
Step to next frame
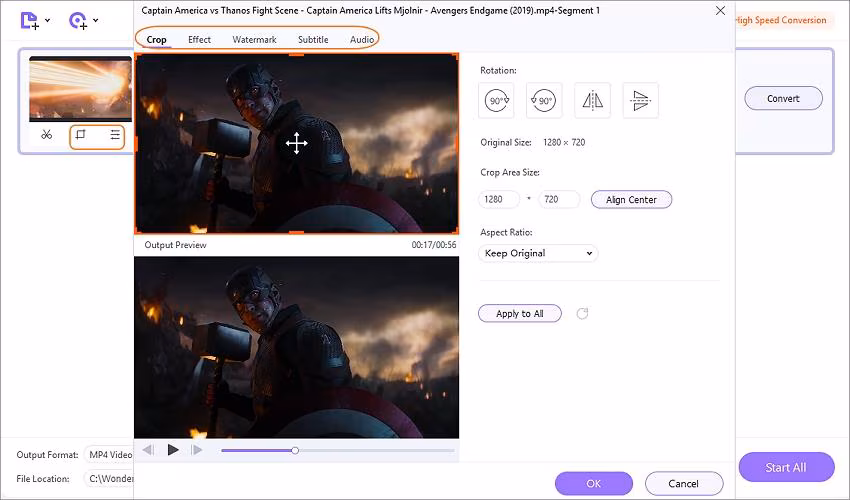[197, 450]
